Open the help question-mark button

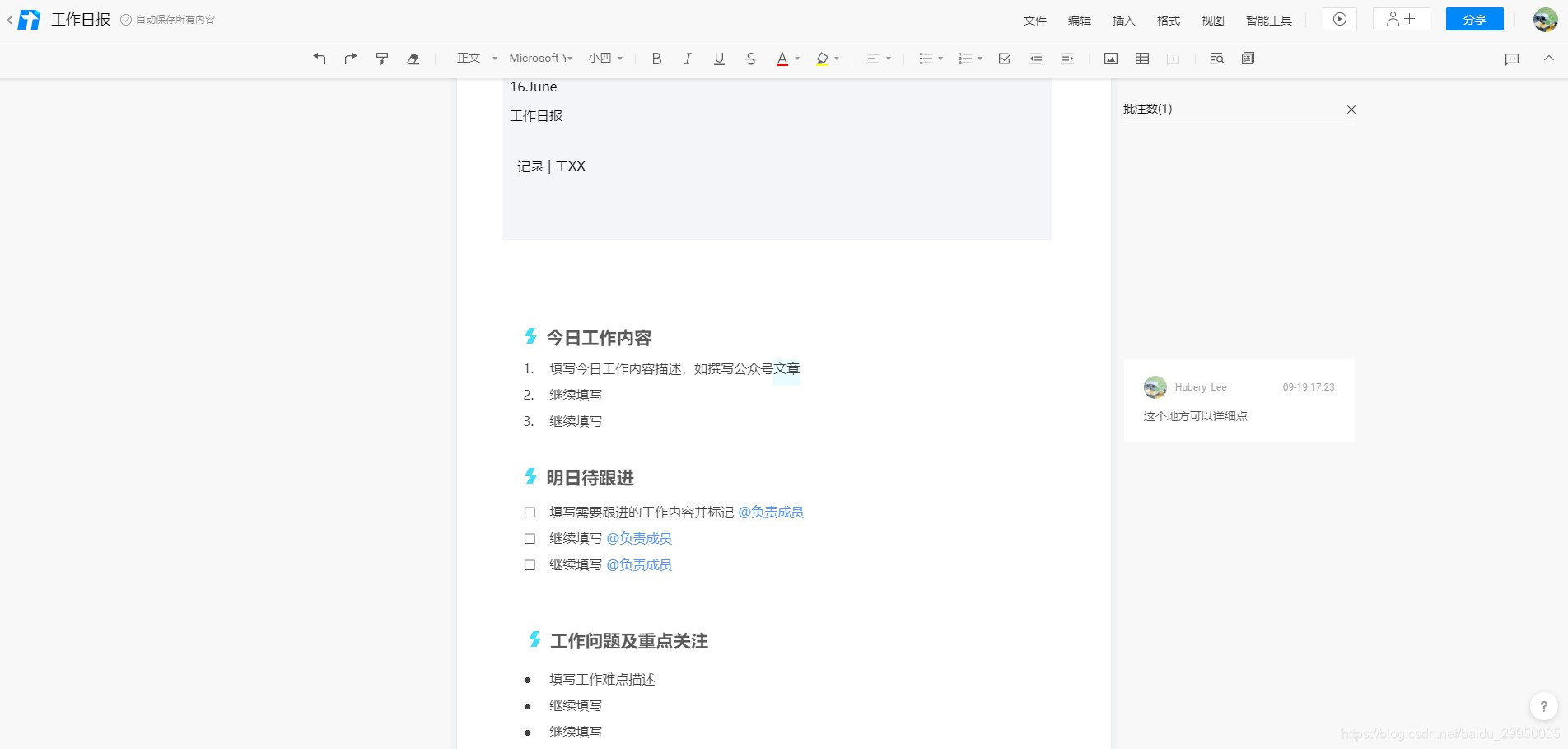[1543, 706]
